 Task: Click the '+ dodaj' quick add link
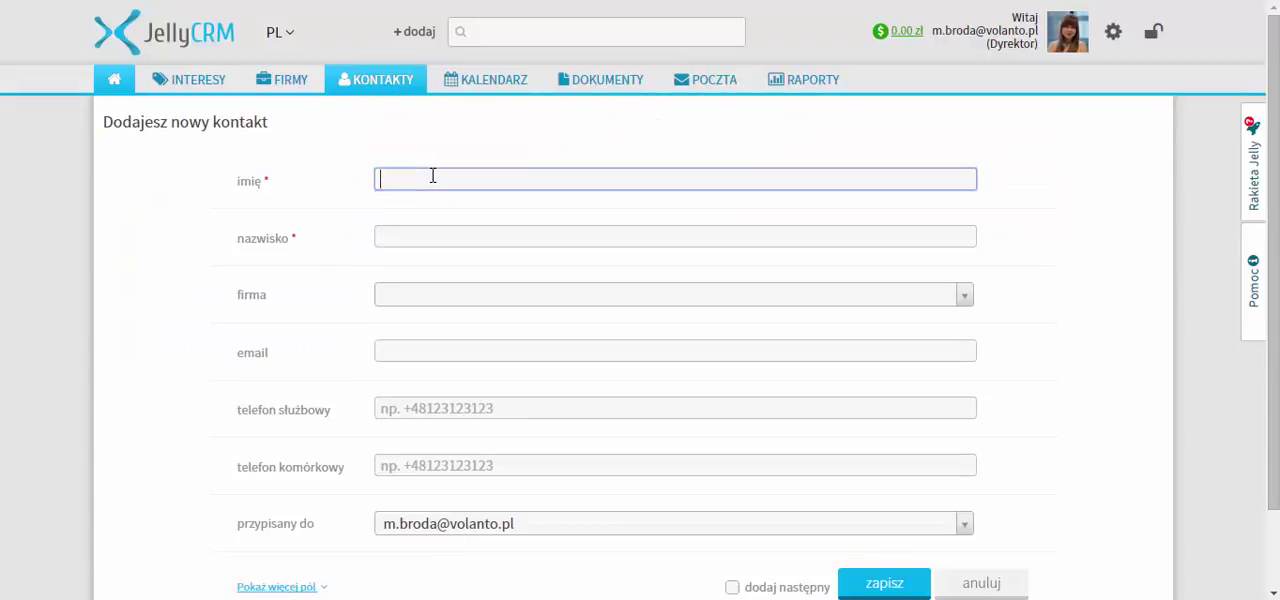coord(414,32)
